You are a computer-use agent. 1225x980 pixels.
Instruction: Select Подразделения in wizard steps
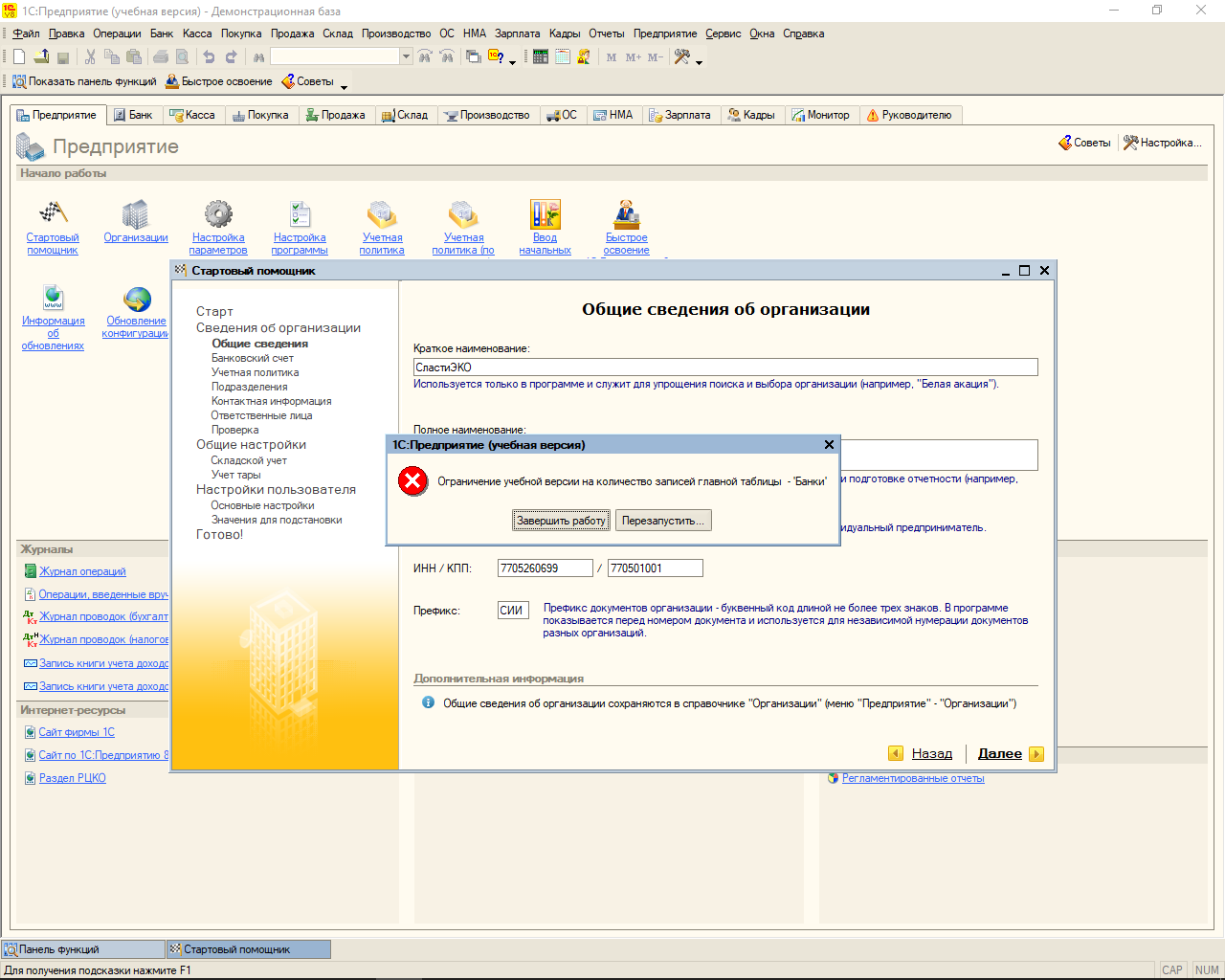(249, 387)
